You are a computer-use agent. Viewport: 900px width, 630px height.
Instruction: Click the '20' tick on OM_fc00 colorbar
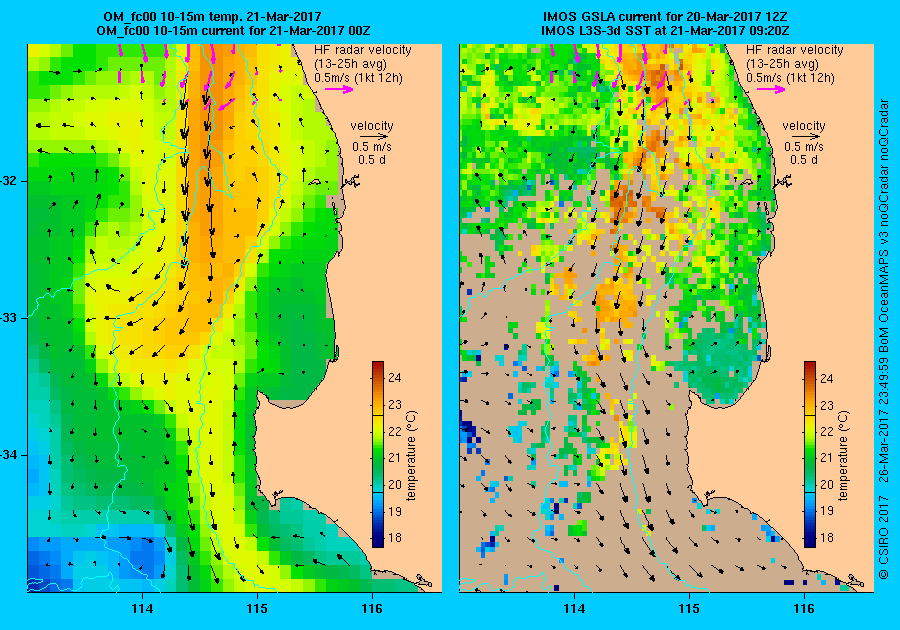(x=395, y=484)
